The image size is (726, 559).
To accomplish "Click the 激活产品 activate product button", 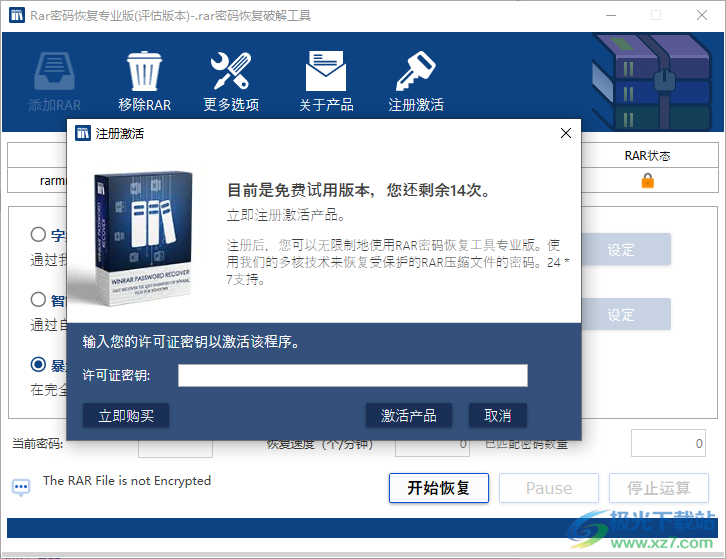I will (409, 415).
